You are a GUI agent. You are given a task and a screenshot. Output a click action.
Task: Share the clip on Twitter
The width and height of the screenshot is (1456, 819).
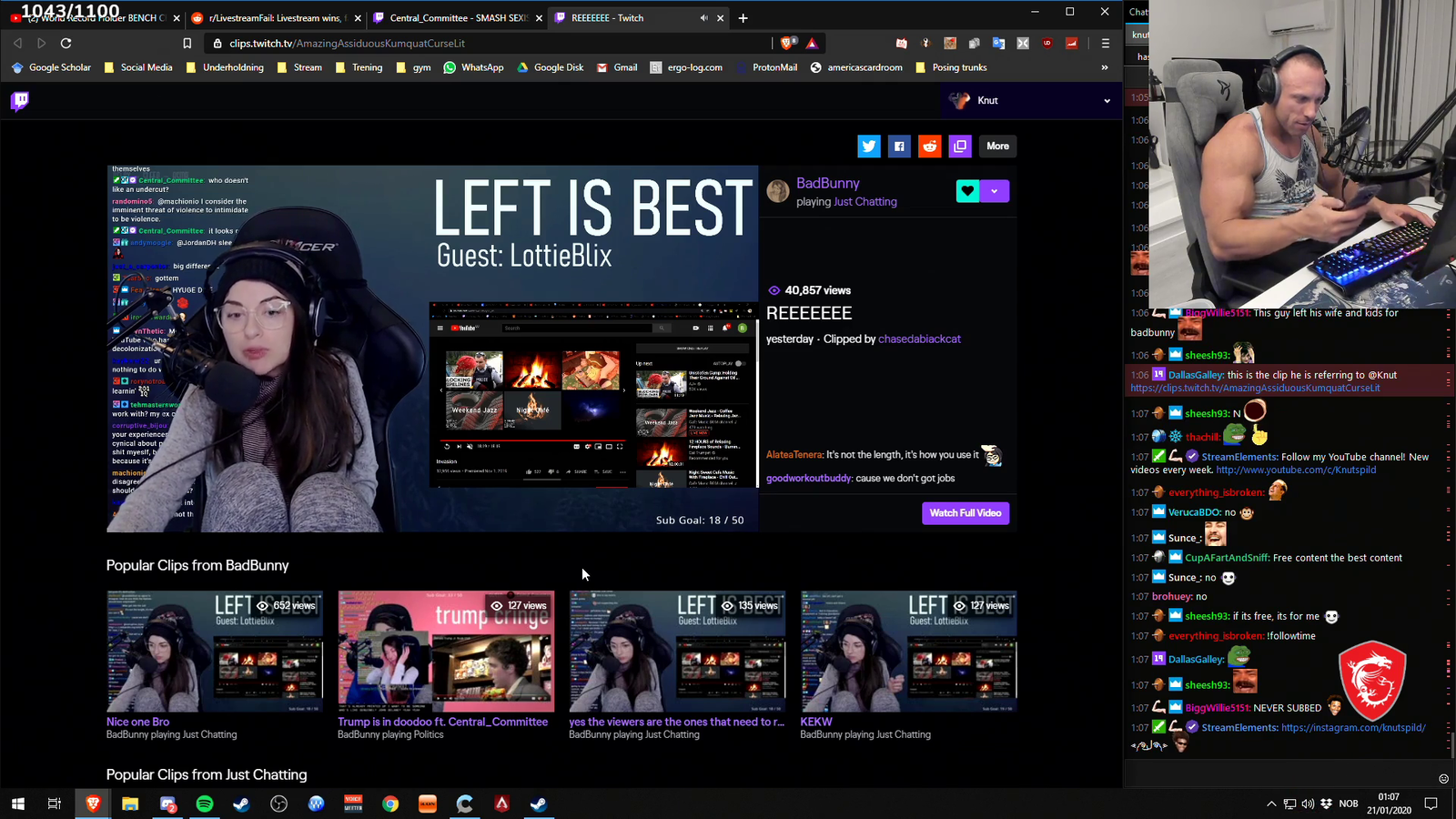tap(869, 146)
